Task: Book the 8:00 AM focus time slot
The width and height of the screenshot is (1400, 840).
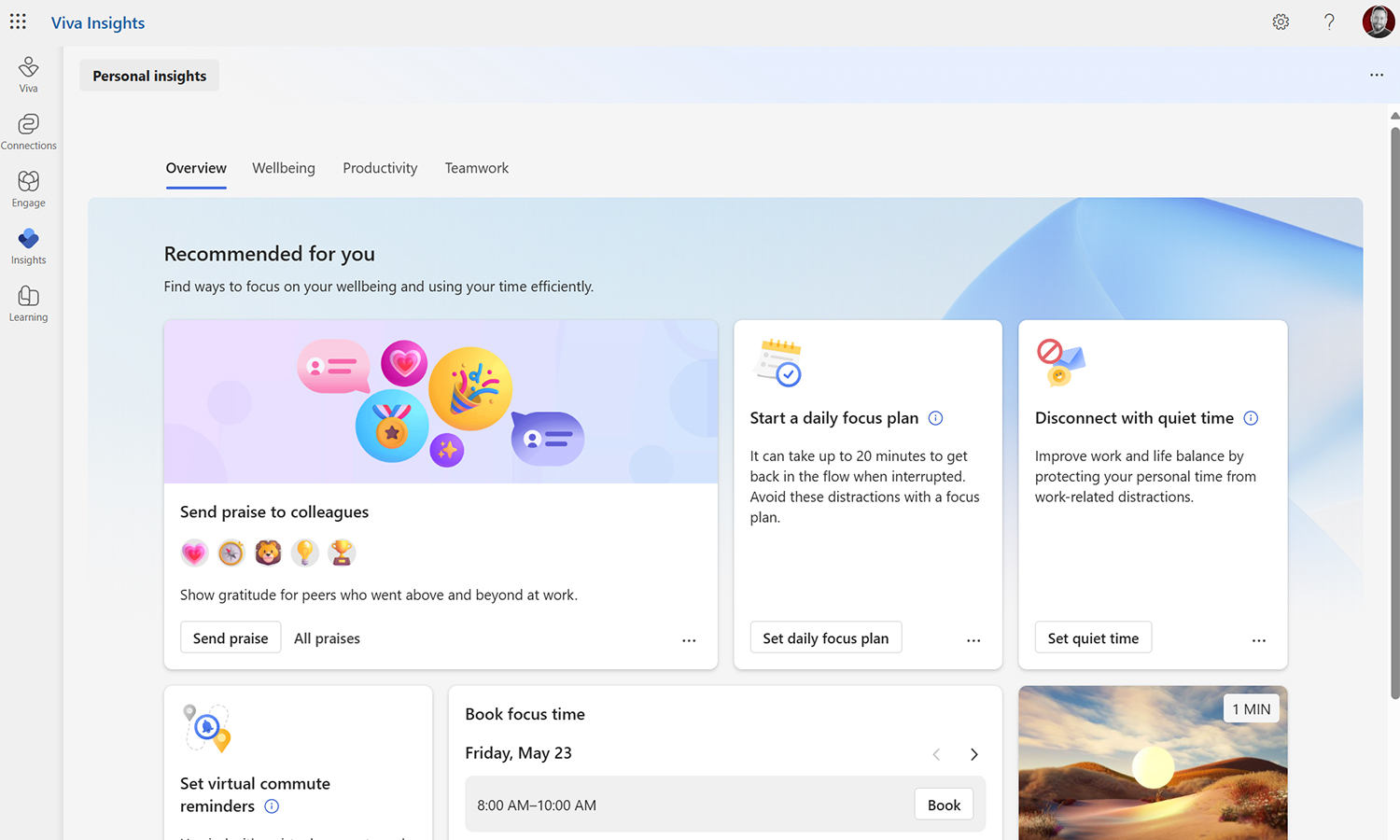Action: coord(944,804)
